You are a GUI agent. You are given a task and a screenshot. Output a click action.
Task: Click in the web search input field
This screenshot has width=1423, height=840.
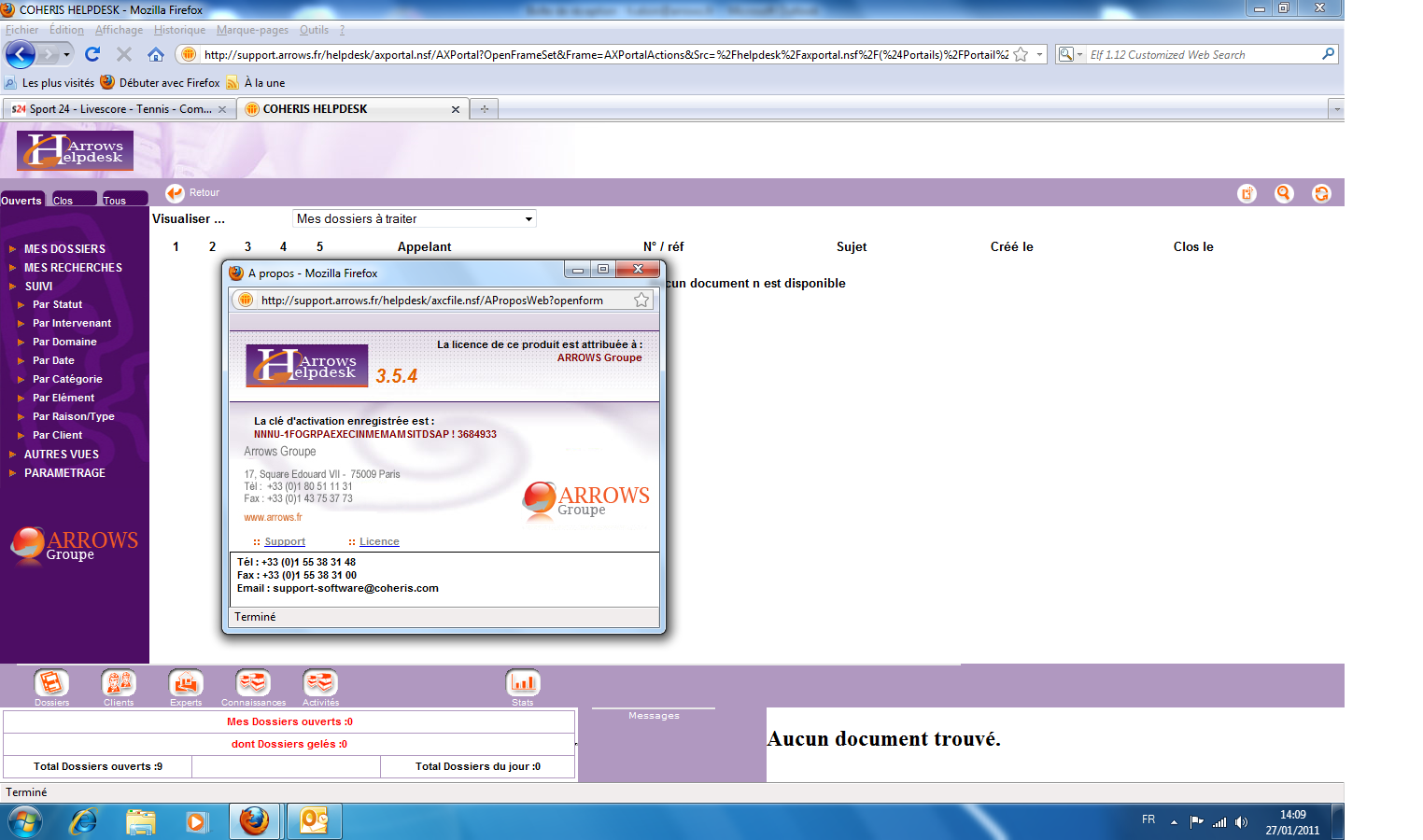1203,54
